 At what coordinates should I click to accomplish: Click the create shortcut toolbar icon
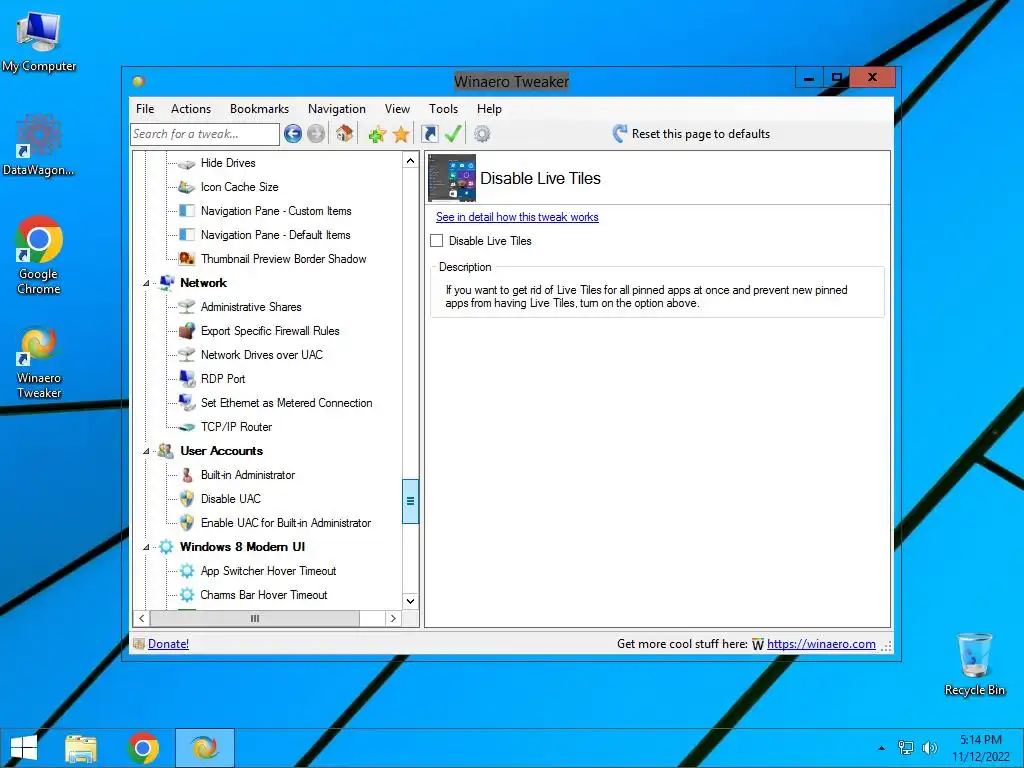click(x=429, y=134)
